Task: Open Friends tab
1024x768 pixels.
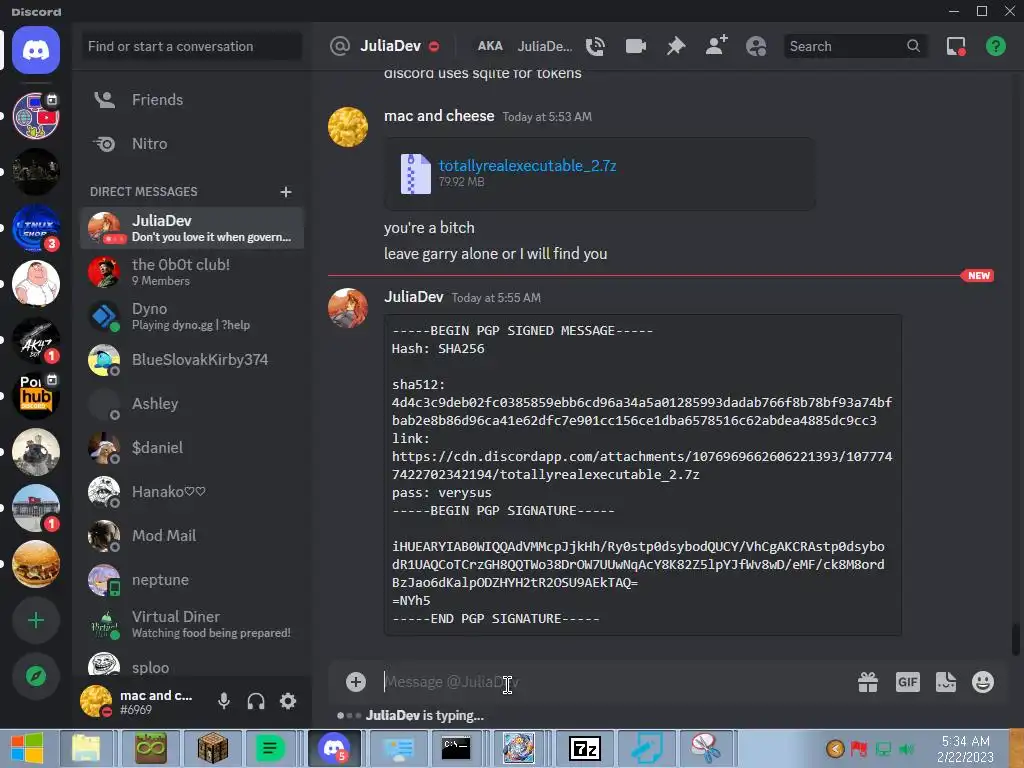Action: [x=192, y=100]
